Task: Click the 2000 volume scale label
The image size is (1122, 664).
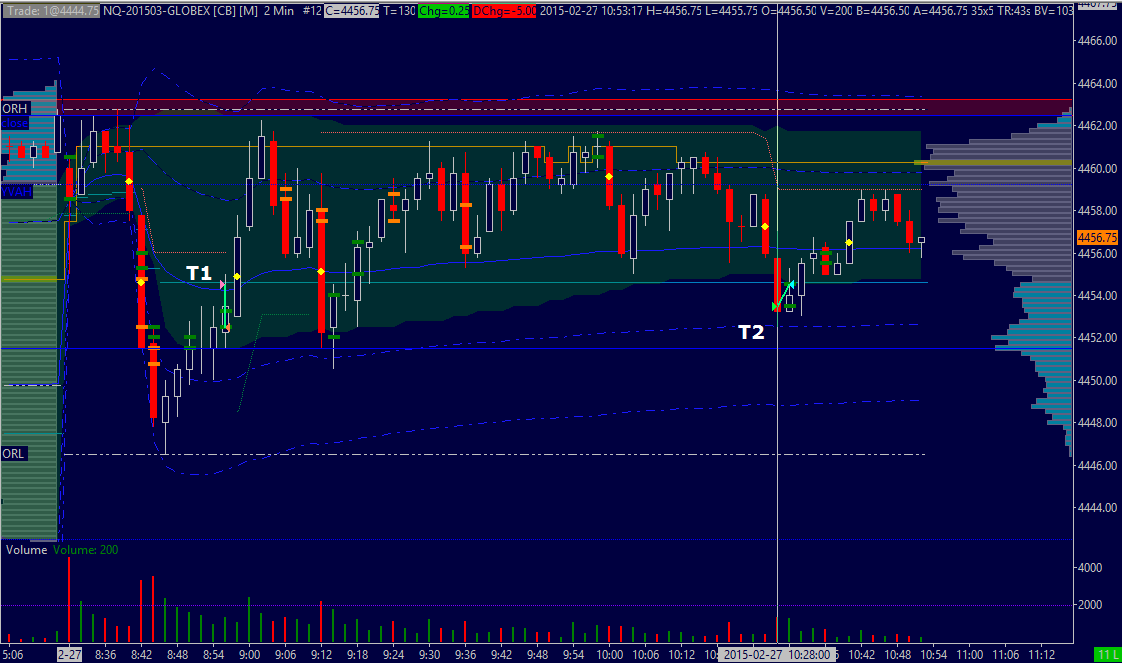Action: pos(1090,605)
